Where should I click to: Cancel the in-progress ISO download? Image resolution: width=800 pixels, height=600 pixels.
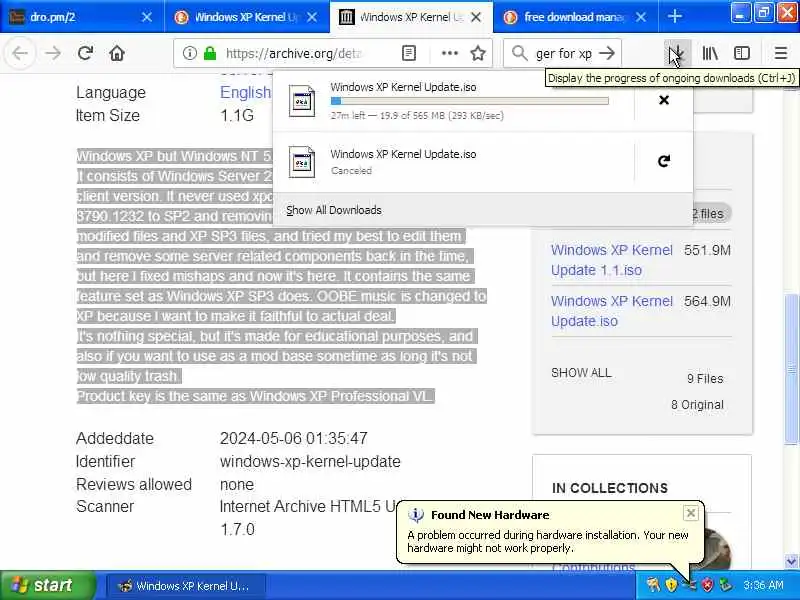[664, 100]
